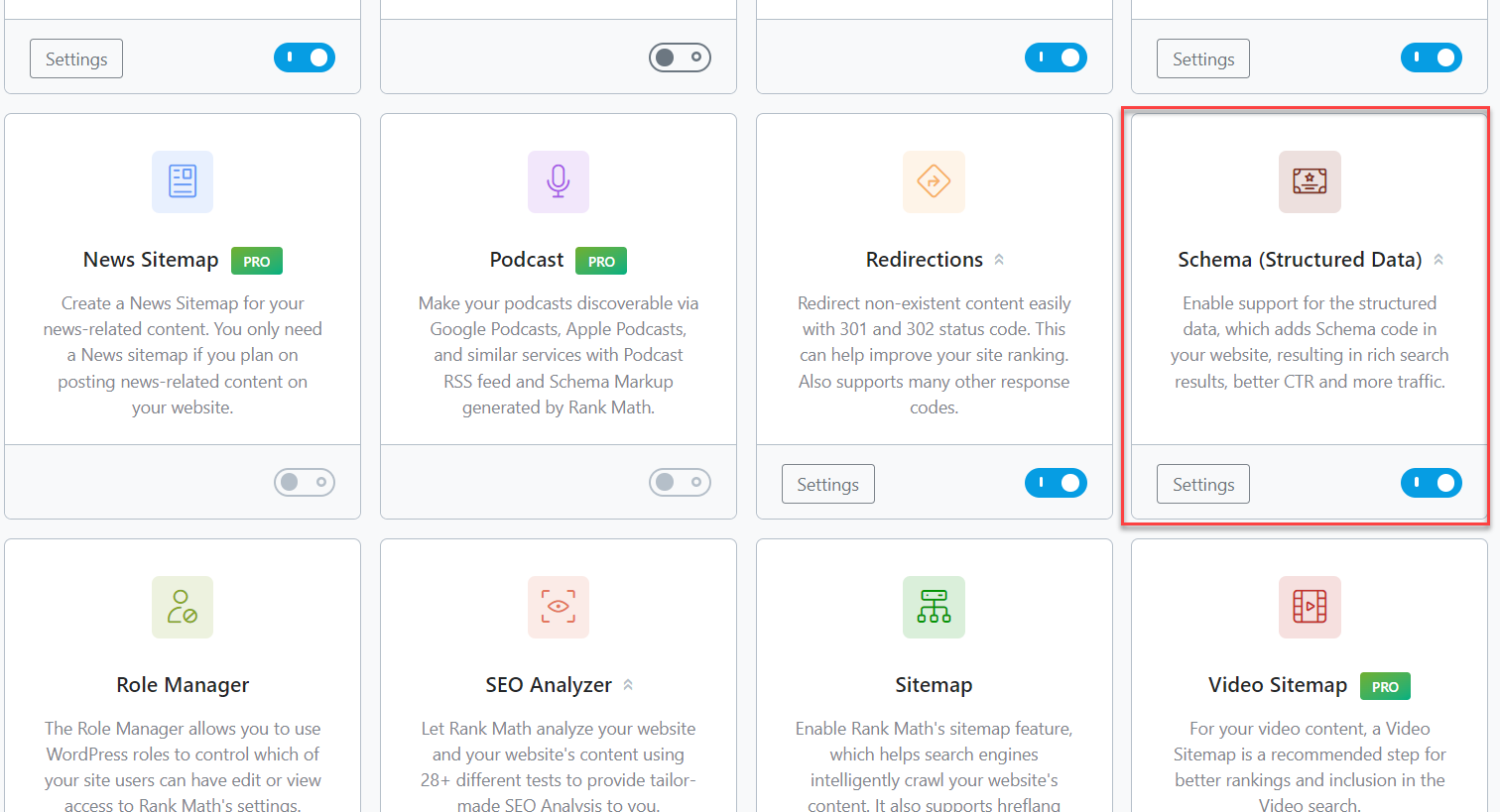
Task: Click the chevron beside SEO Analyzer title
Action: [x=628, y=685]
